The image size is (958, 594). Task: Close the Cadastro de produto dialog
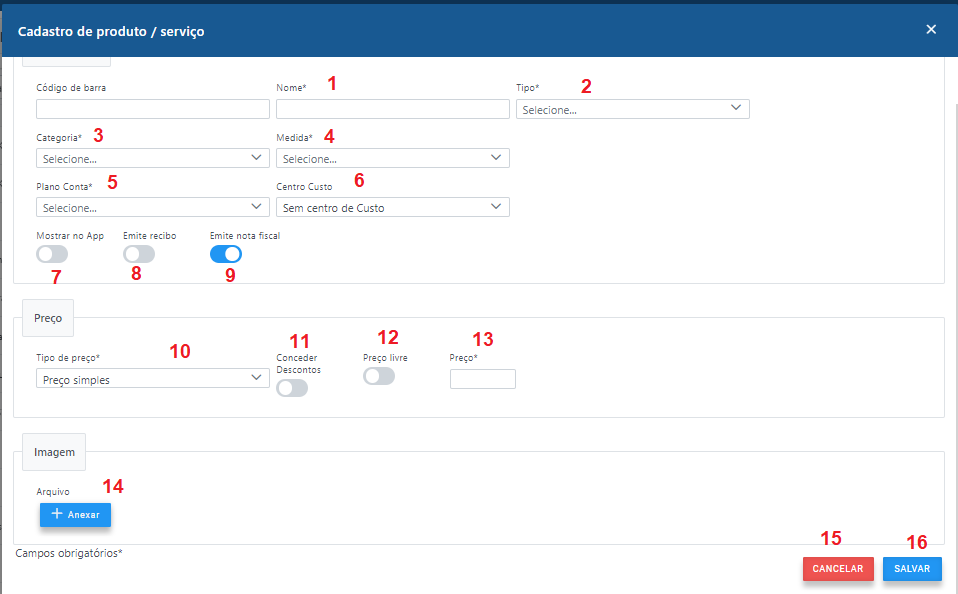pos(931,29)
